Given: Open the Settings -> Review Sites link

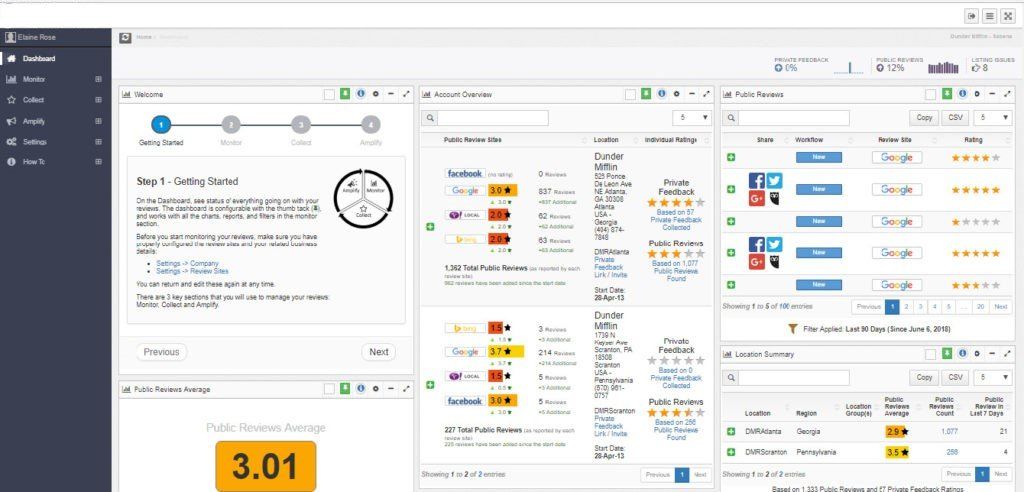Looking at the screenshot, I should click(x=192, y=271).
